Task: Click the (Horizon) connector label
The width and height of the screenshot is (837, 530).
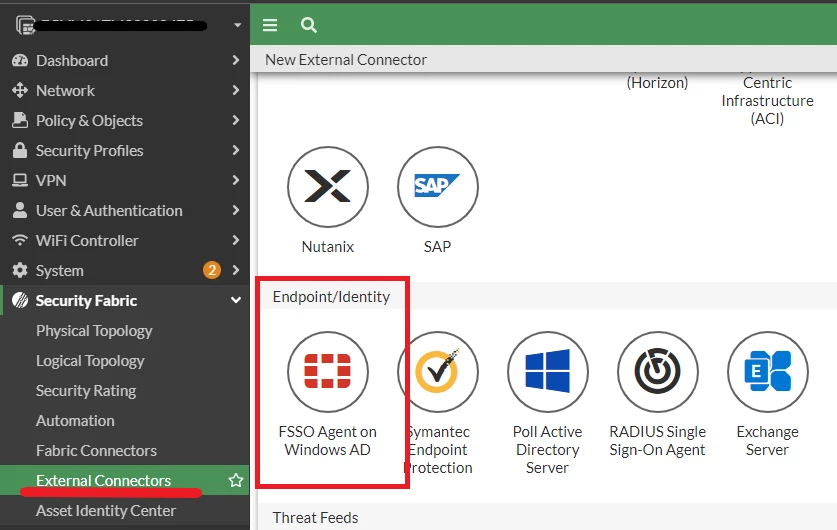Action: coord(657,83)
